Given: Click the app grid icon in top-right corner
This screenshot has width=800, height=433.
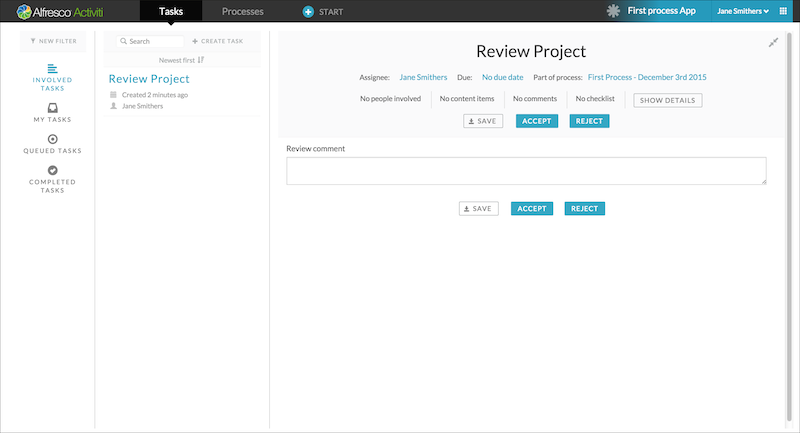Looking at the screenshot, I should coord(783,11).
